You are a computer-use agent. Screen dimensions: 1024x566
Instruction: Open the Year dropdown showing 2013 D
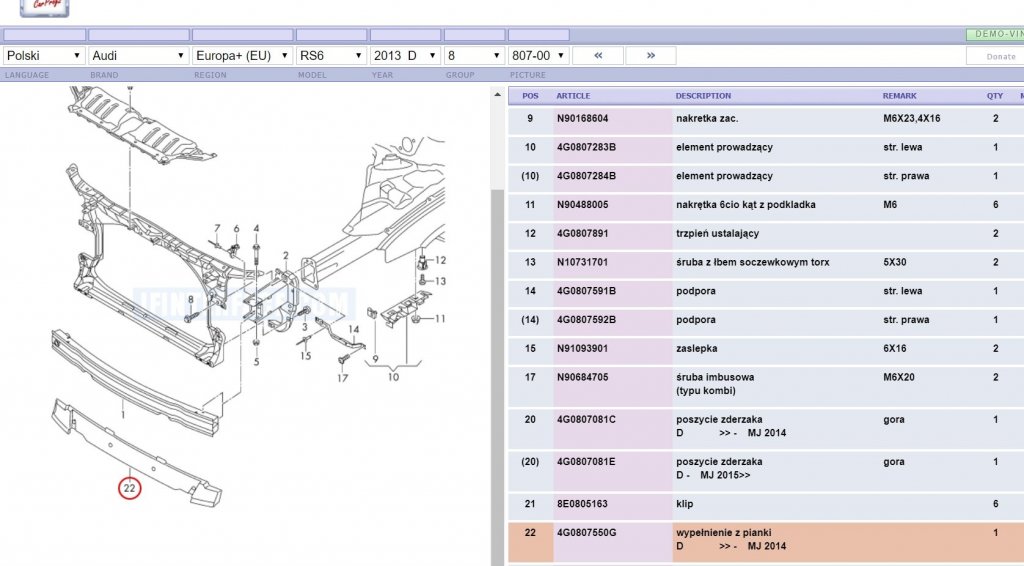[405, 55]
